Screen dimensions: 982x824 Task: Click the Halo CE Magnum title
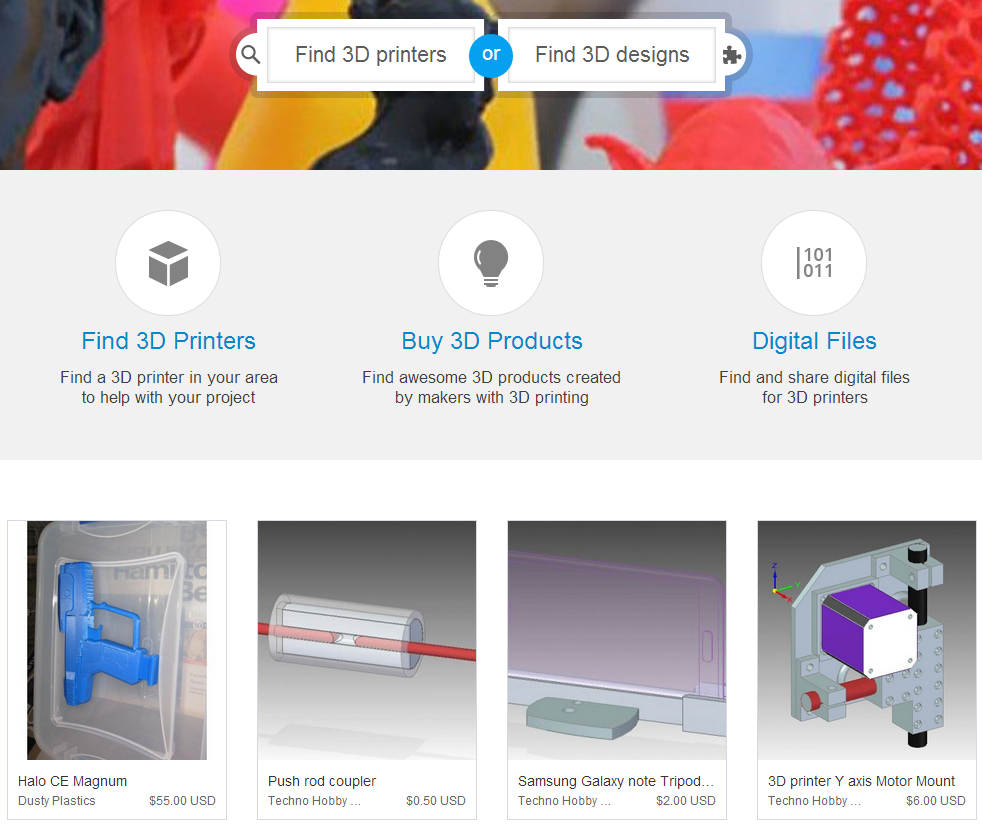tap(73, 781)
